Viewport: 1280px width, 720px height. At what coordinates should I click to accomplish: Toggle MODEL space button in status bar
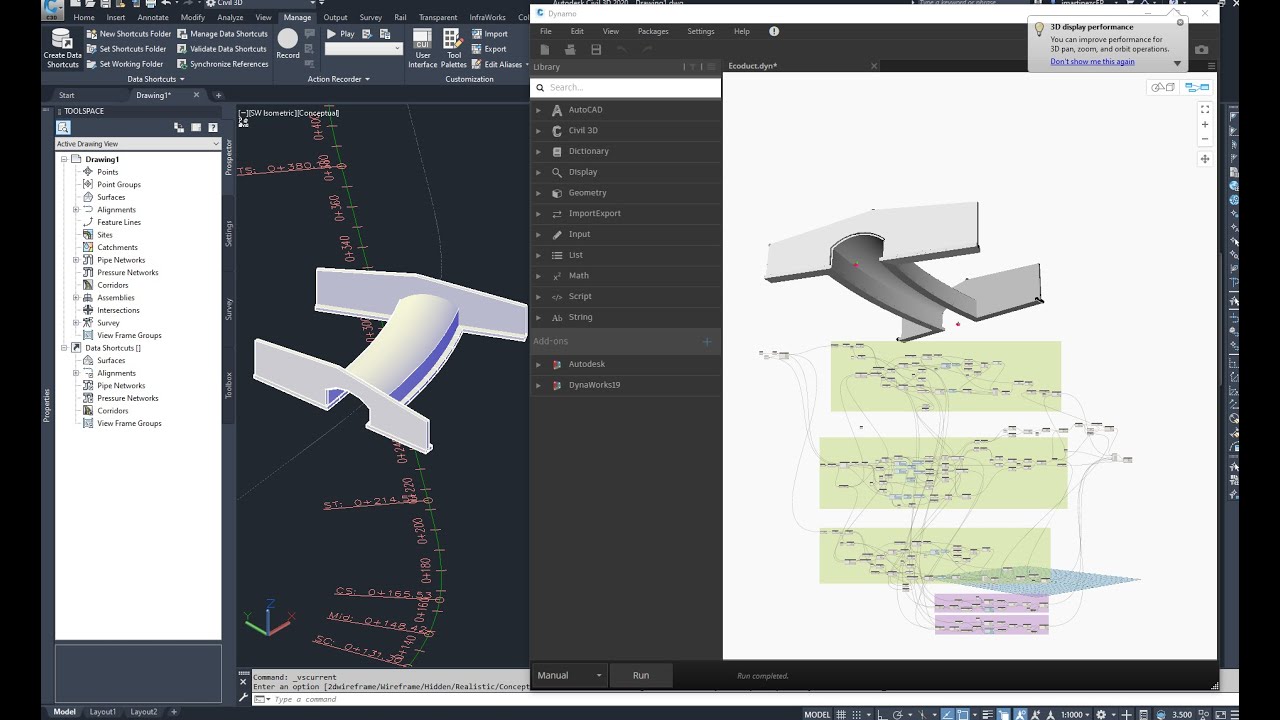[x=817, y=714]
